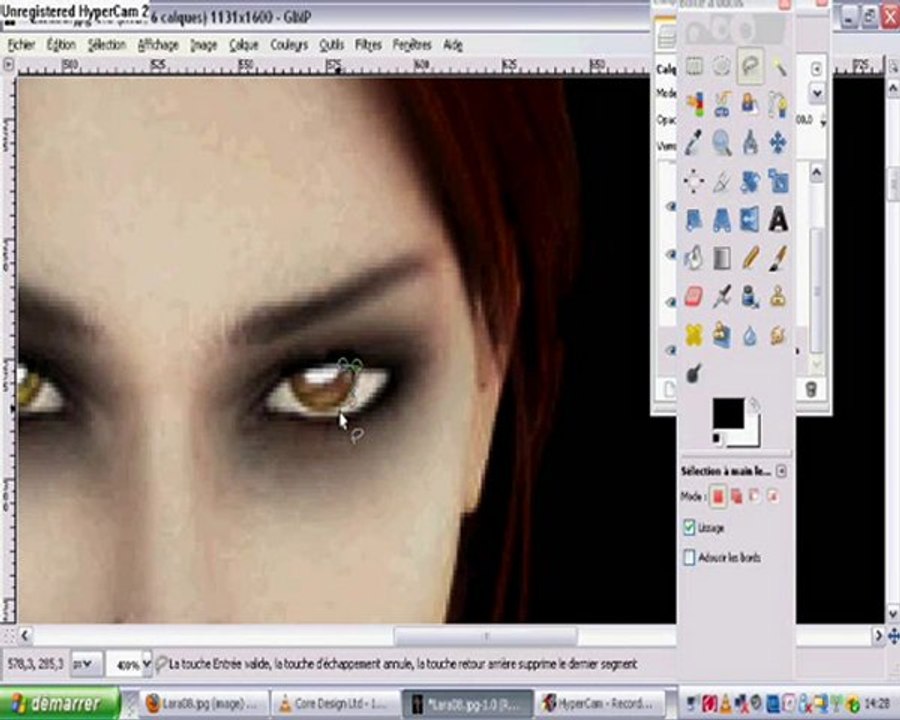The image size is (900, 720).
Task: Open the Calque menu
Action: pos(244,45)
